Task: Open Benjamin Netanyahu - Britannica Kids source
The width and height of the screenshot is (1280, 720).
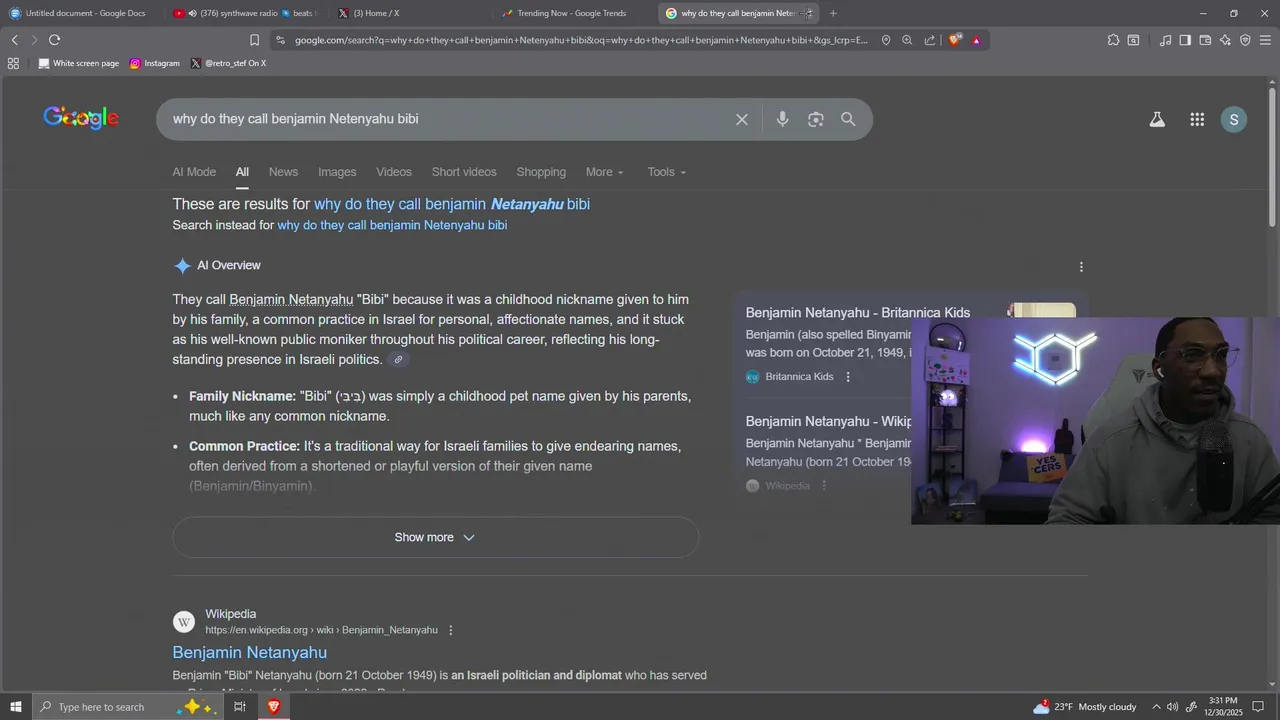Action: [x=858, y=312]
